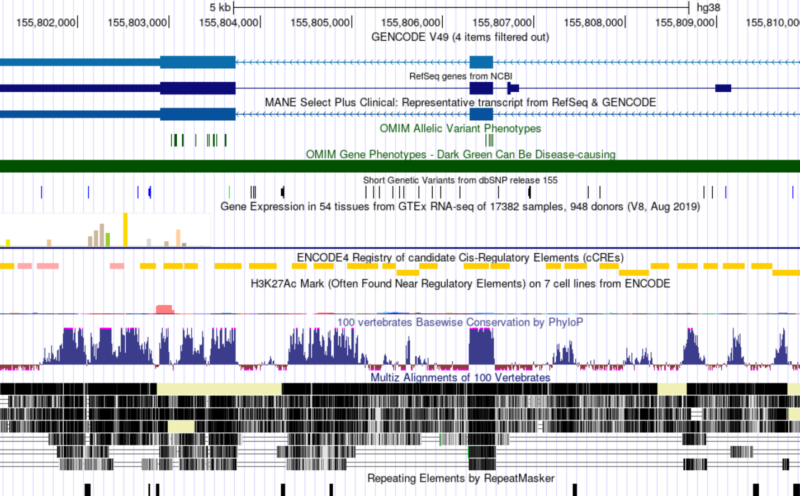
Task: Click the small middle exon in the GENCODE track
Action: pyautogui.click(x=481, y=62)
